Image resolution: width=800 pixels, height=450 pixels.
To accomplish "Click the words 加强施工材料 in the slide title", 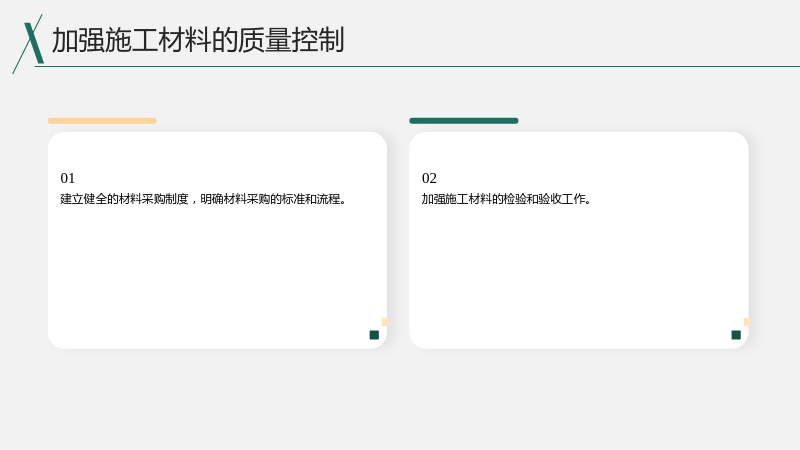I will point(132,40).
